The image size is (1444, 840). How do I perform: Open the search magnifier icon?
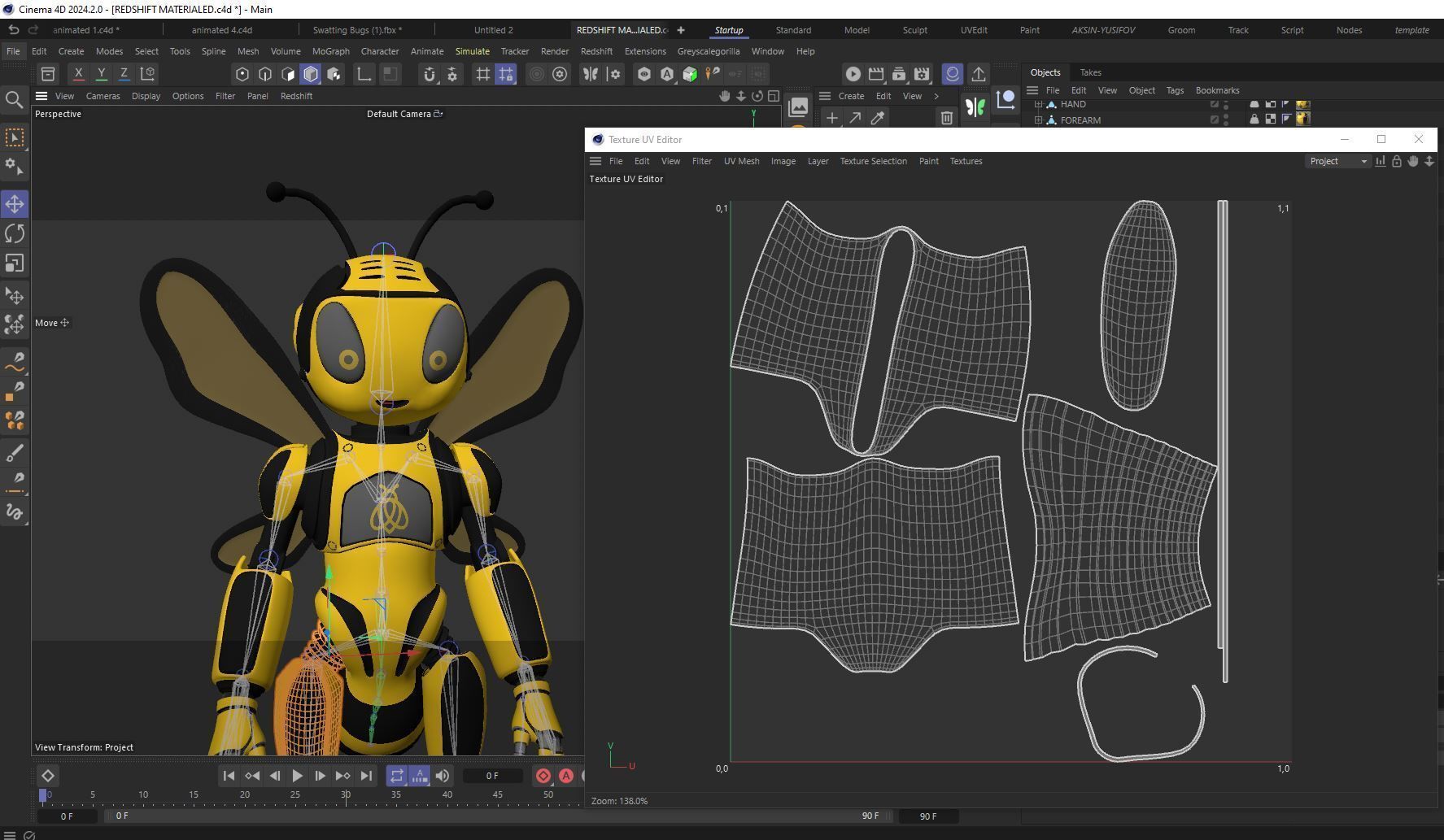[x=14, y=100]
